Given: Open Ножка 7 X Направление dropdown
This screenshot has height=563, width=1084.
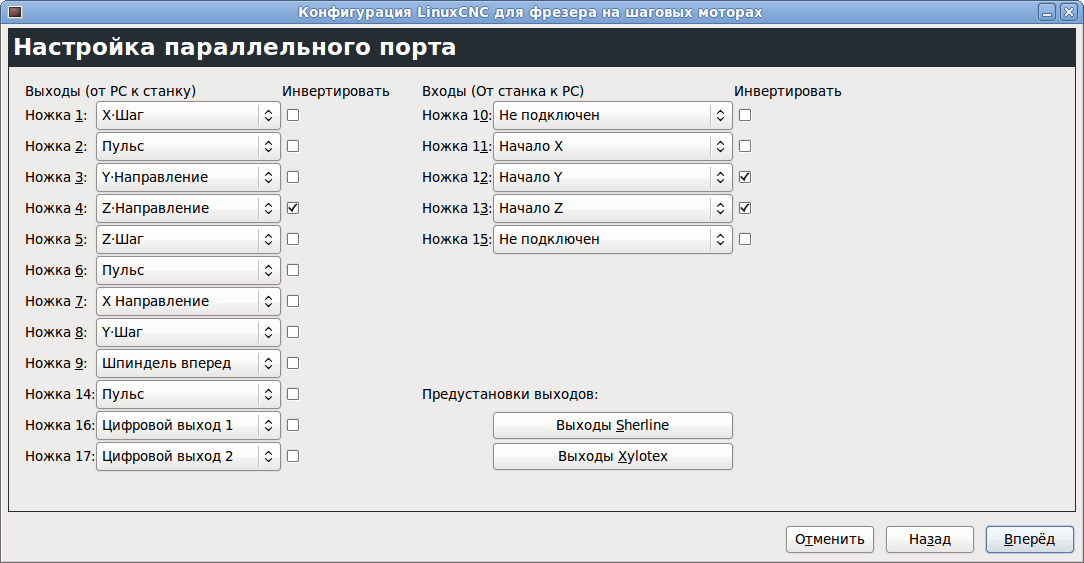Looking at the screenshot, I should coord(188,301).
